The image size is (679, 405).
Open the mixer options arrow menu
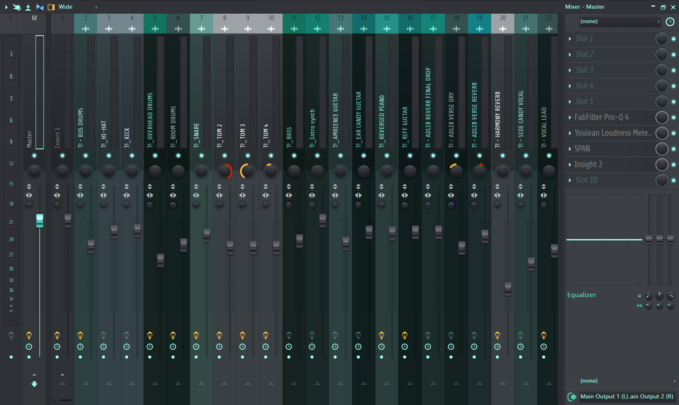(7, 6)
